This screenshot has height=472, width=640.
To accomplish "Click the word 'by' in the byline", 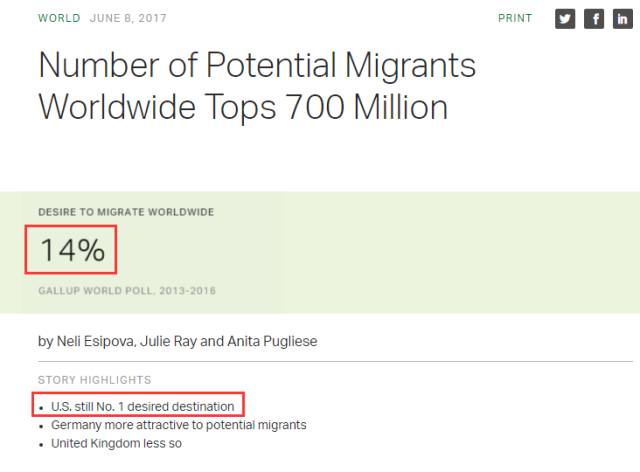I will click(x=45, y=341).
